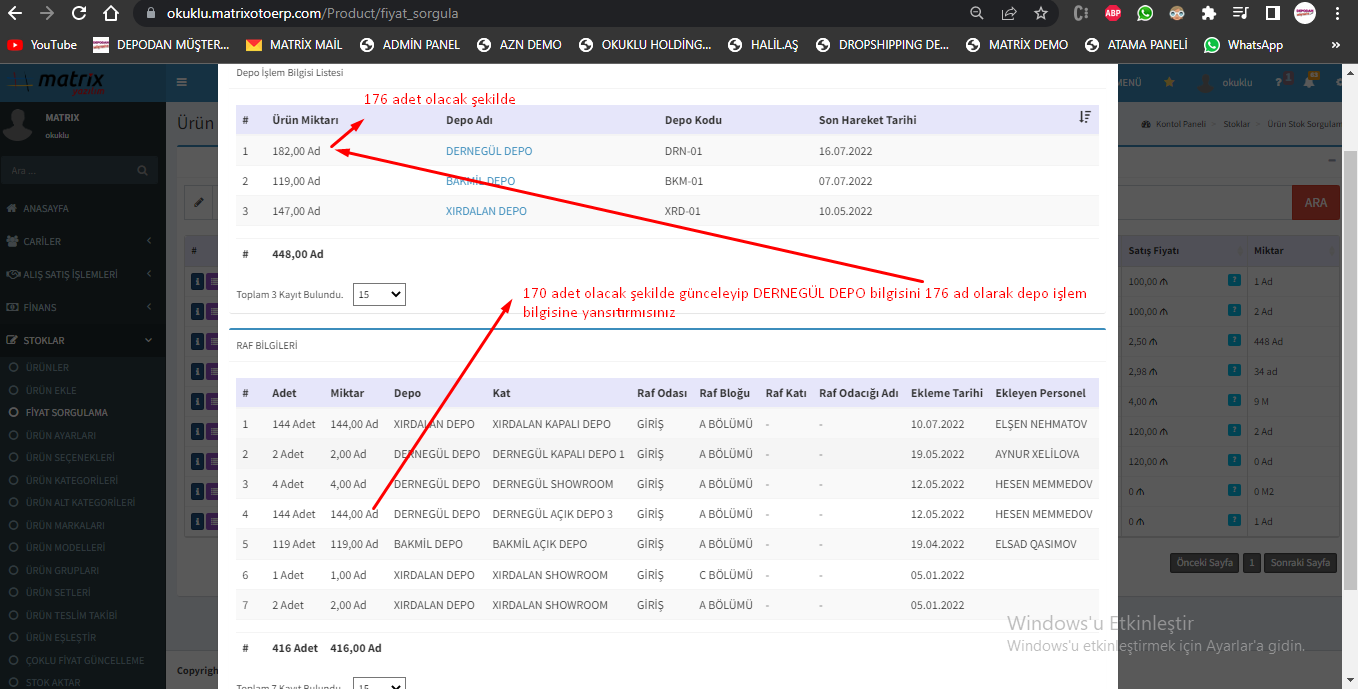Image resolution: width=1358 pixels, height=689 pixels.
Task: Click the red ARA search button
Action: coord(1315,202)
